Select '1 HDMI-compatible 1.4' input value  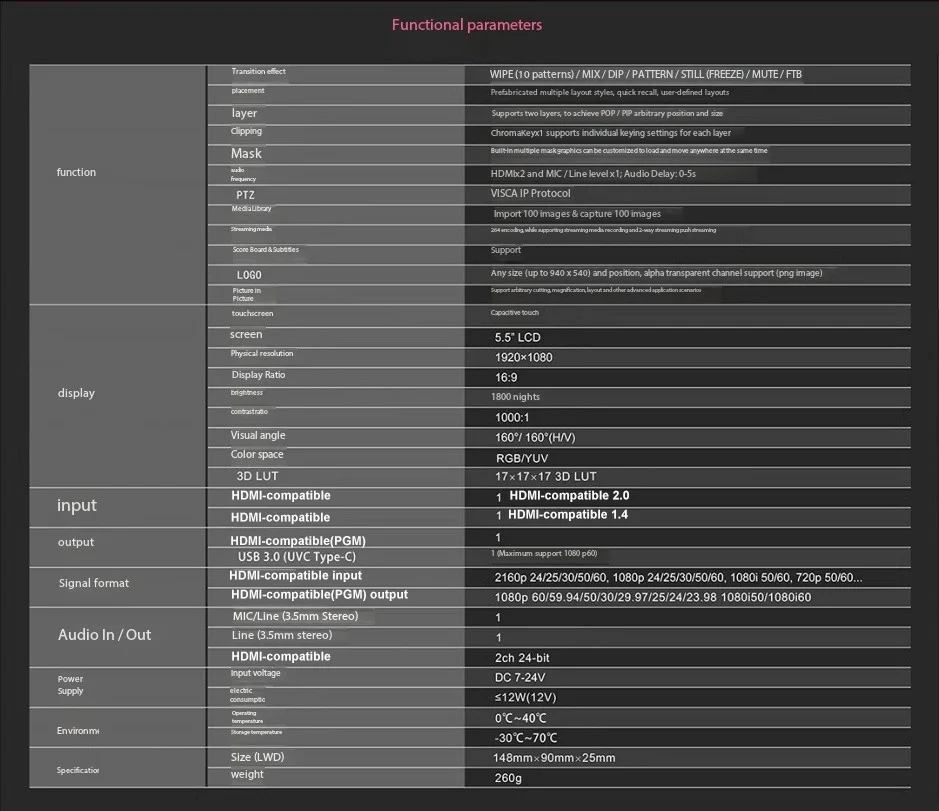[x=562, y=515]
